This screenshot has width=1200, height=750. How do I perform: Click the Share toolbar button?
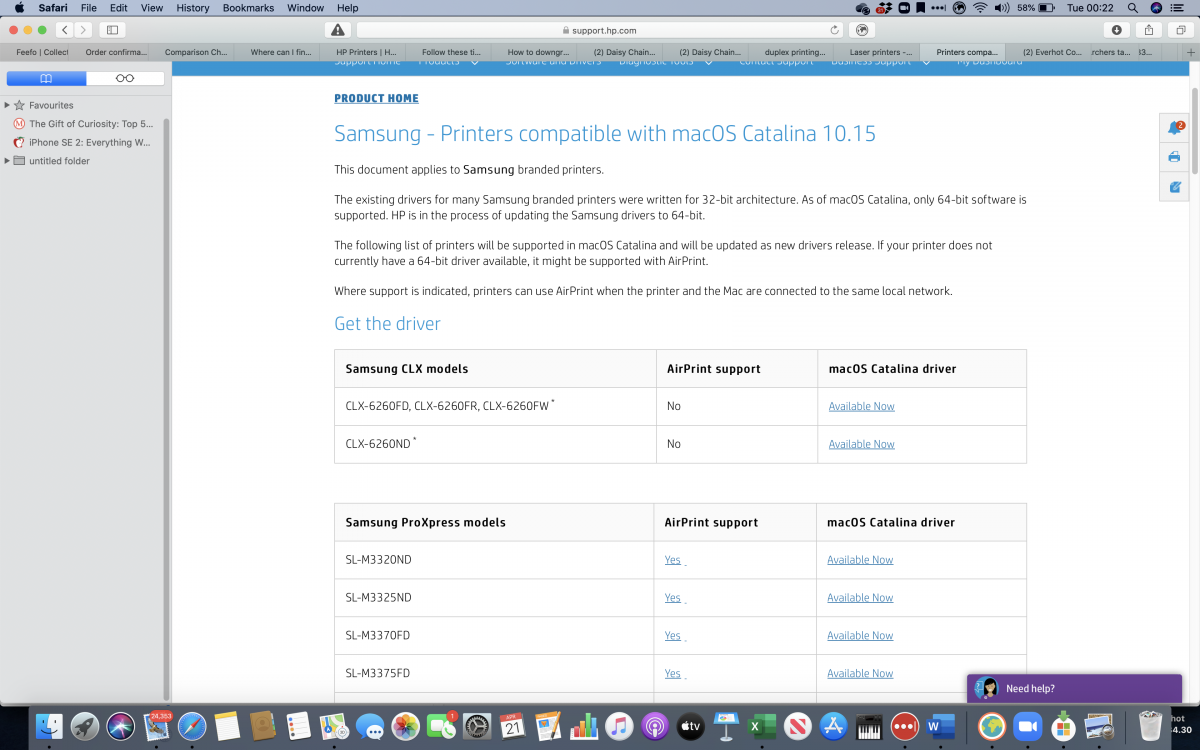(x=1149, y=30)
